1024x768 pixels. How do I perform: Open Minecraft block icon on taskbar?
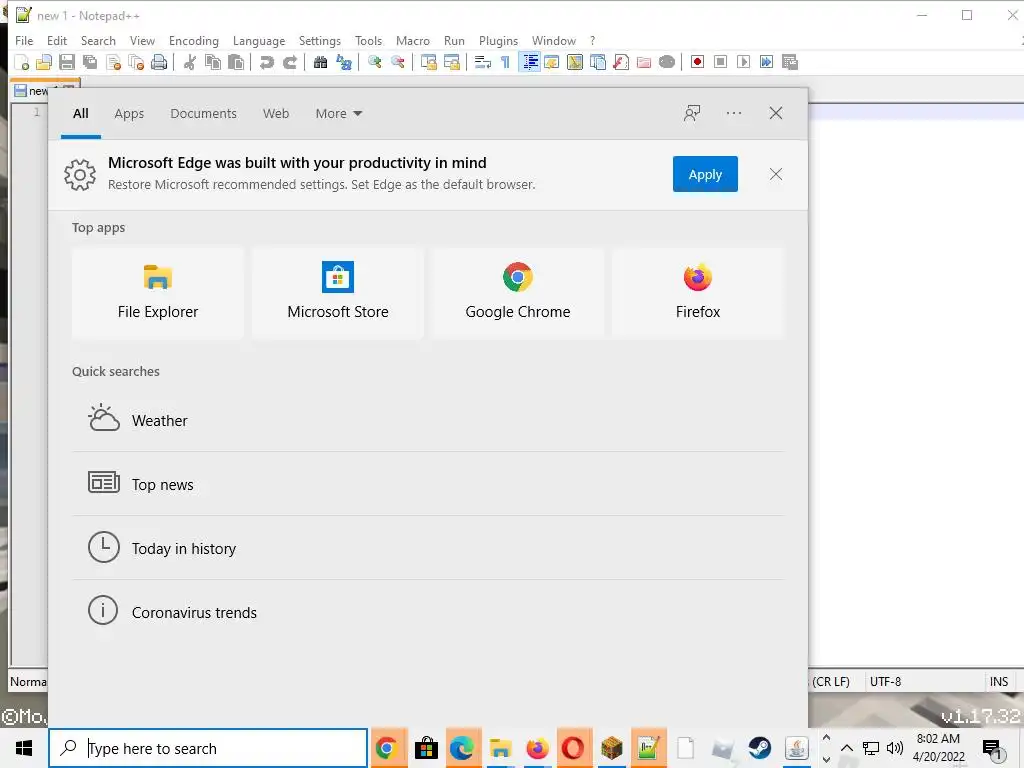pyautogui.click(x=611, y=748)
